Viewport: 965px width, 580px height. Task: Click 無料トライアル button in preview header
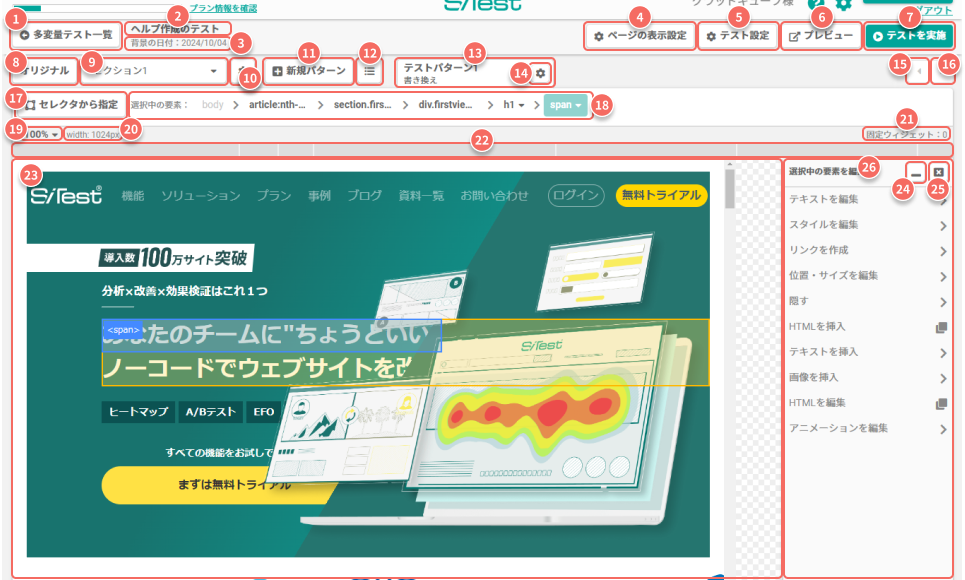[661, 195]
